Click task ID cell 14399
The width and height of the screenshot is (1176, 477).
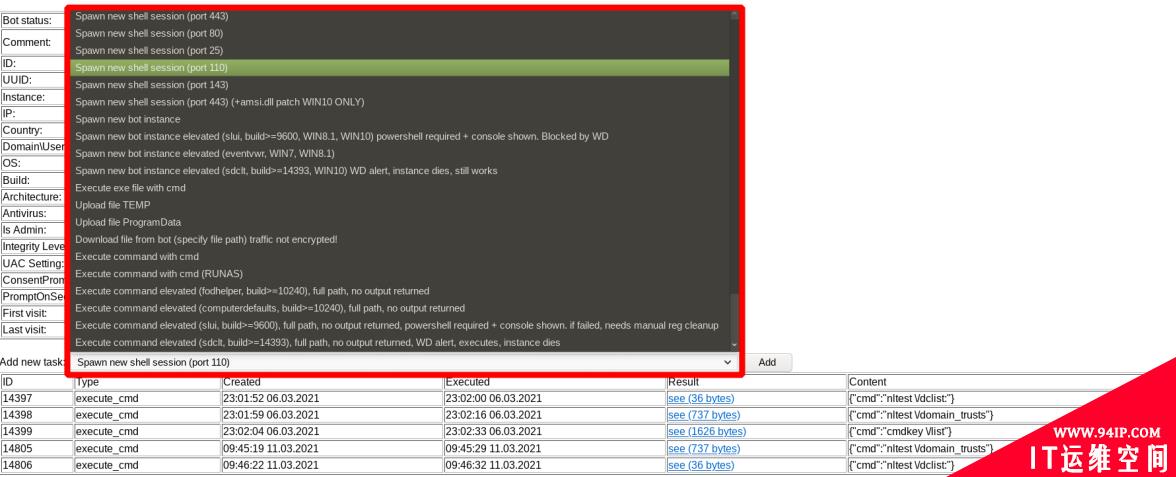[37, 431]
